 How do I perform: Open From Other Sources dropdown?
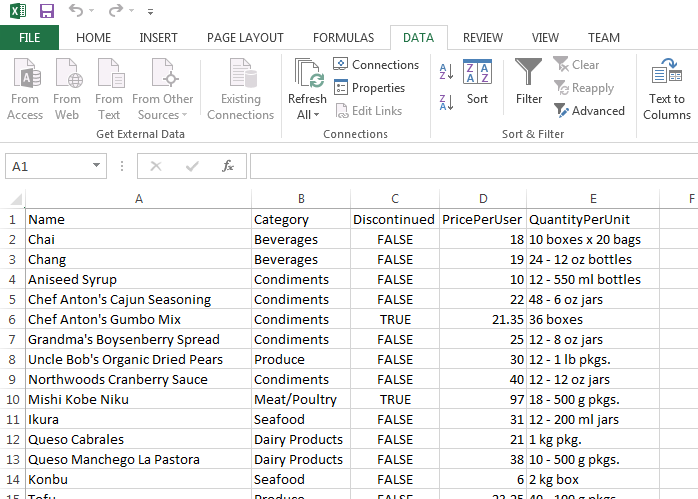point(162,89)
